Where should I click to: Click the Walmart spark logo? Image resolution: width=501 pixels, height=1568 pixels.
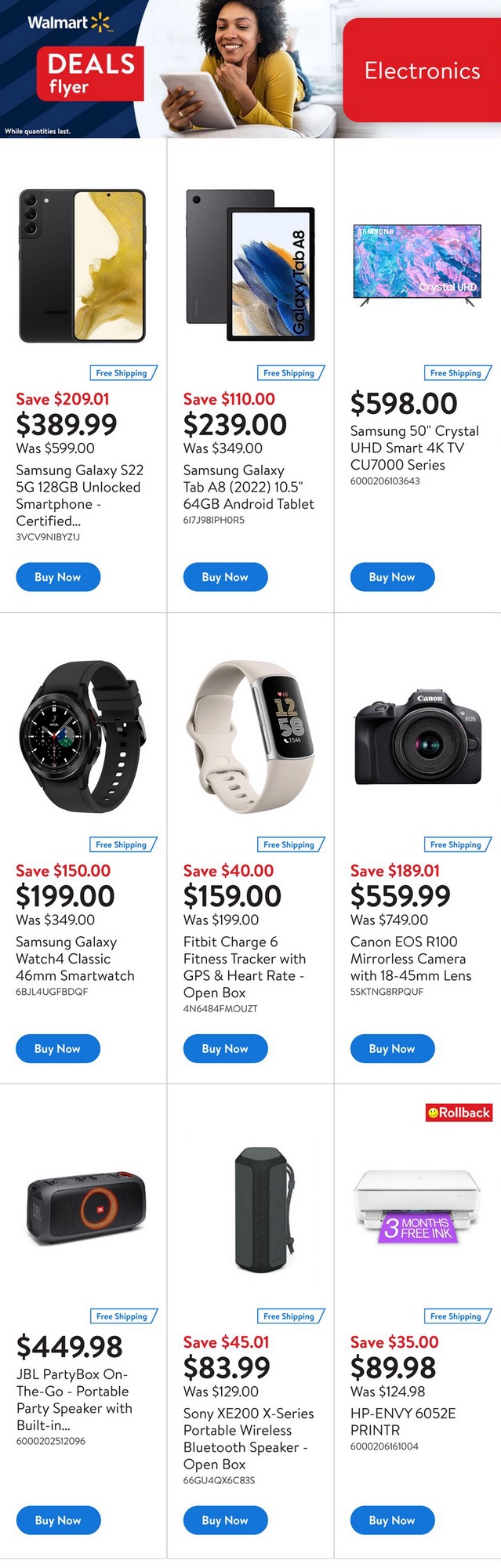tap(101, 23)
